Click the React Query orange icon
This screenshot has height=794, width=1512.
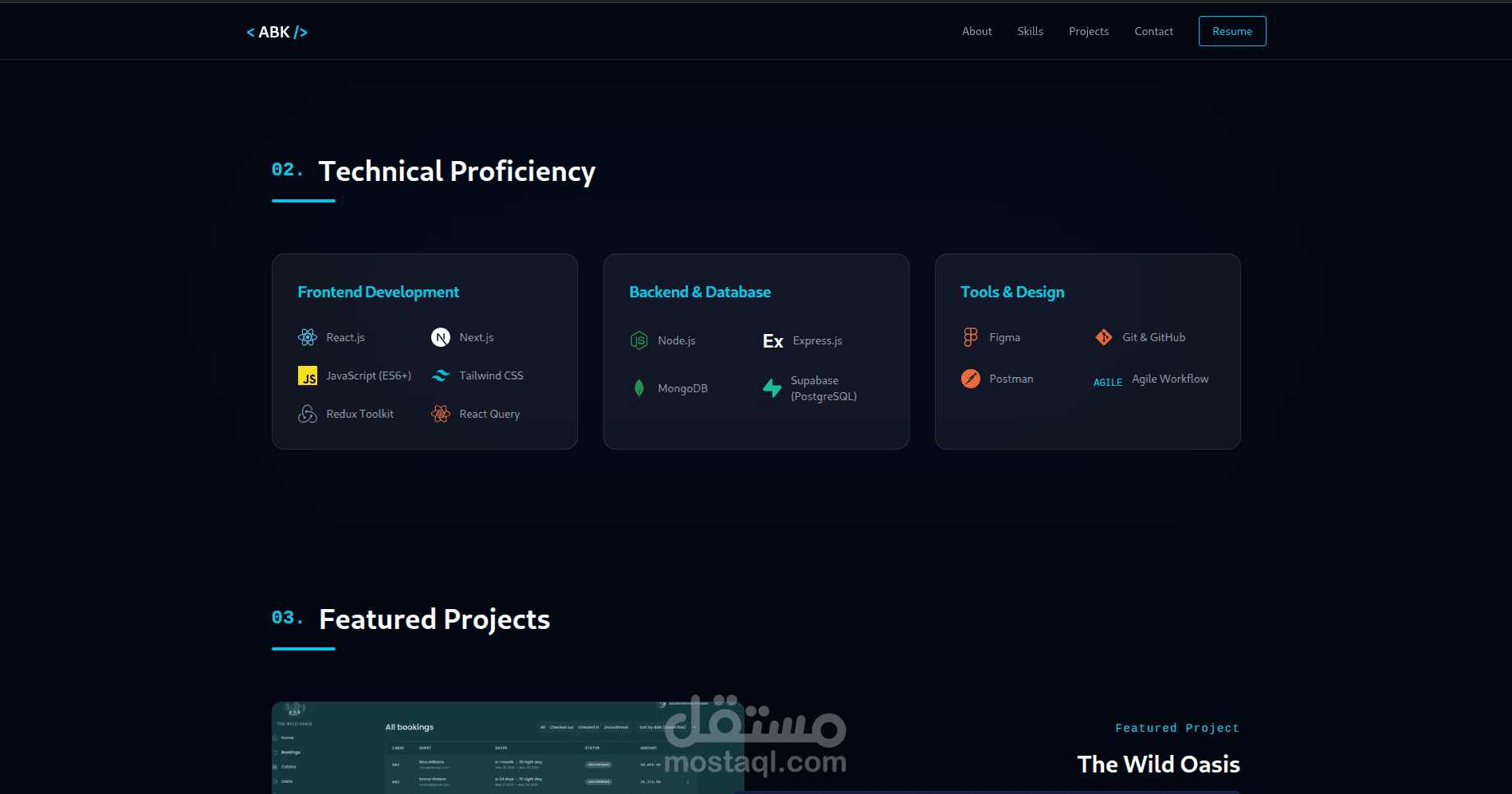pyautogui.click(x=441, y=414)
